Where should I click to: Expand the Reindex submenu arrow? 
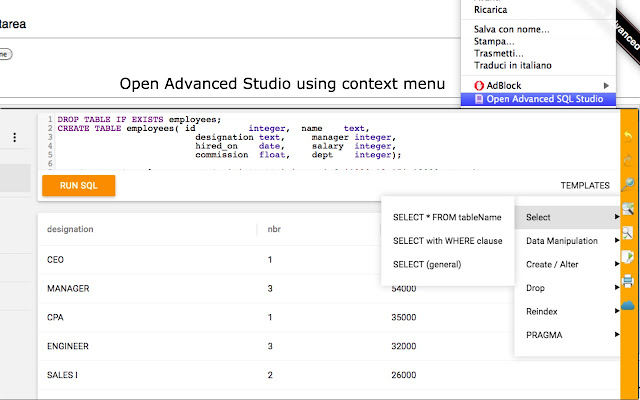[617, 311]
